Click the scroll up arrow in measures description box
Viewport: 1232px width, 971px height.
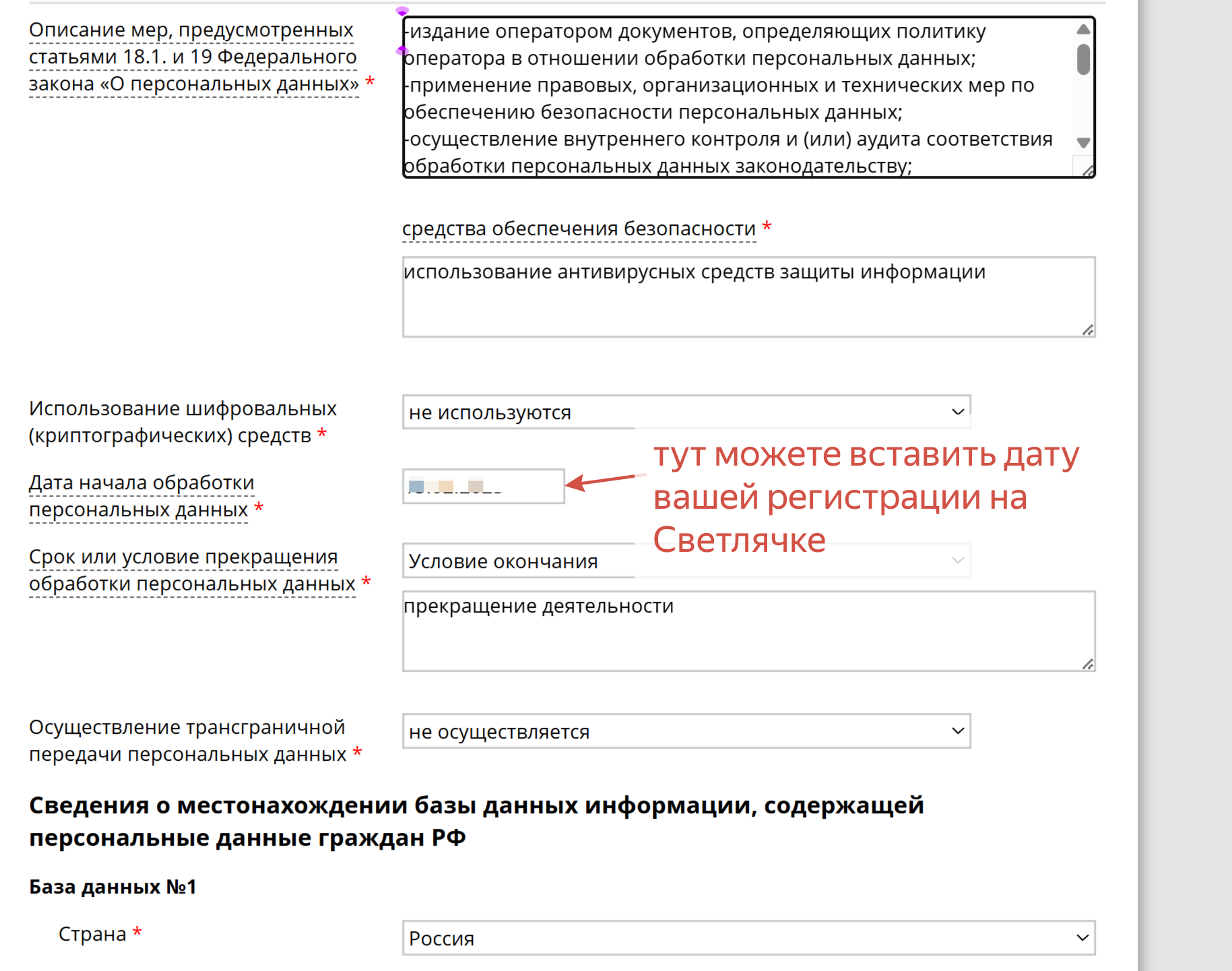(1083, 29)
